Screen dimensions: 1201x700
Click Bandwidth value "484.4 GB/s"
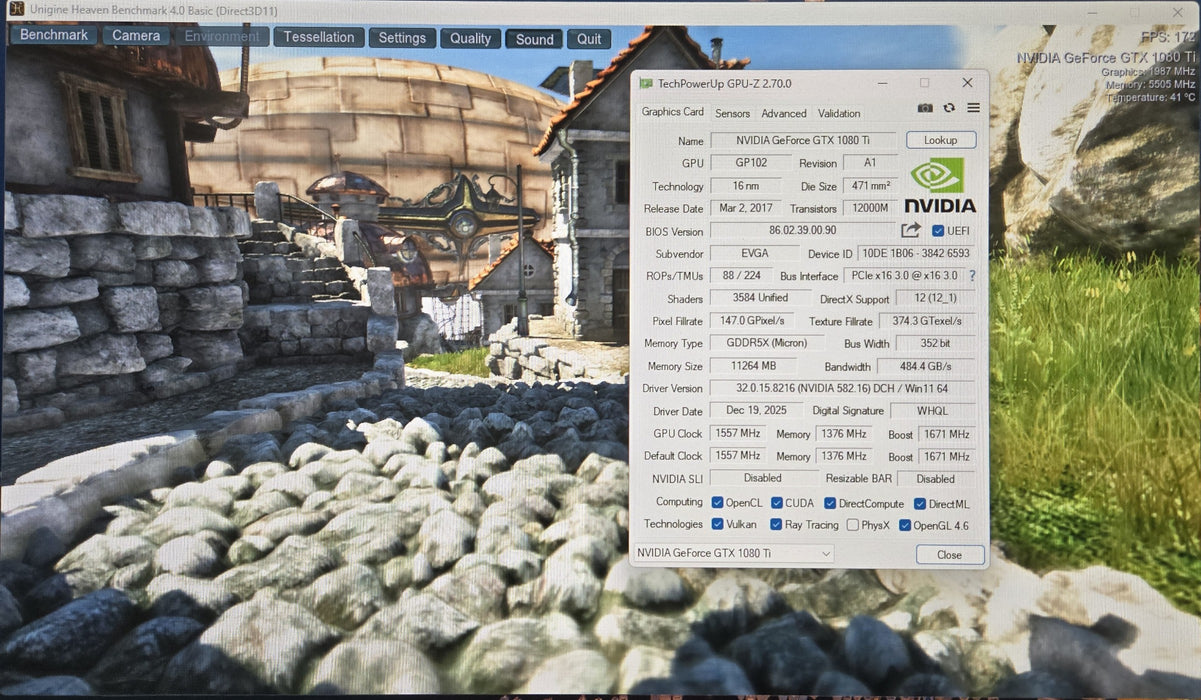(x=926, y=367)
